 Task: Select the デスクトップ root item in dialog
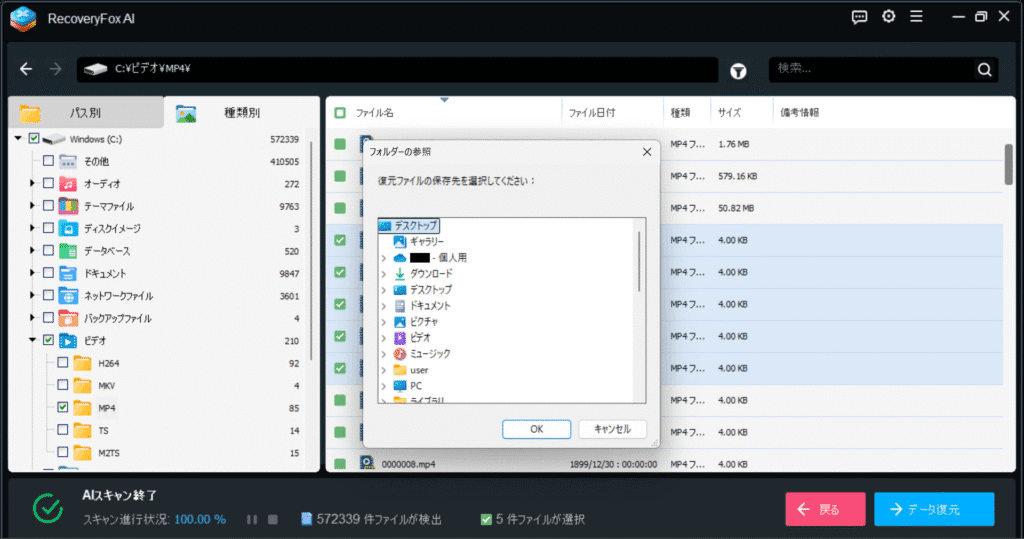[x=409, y=225]
